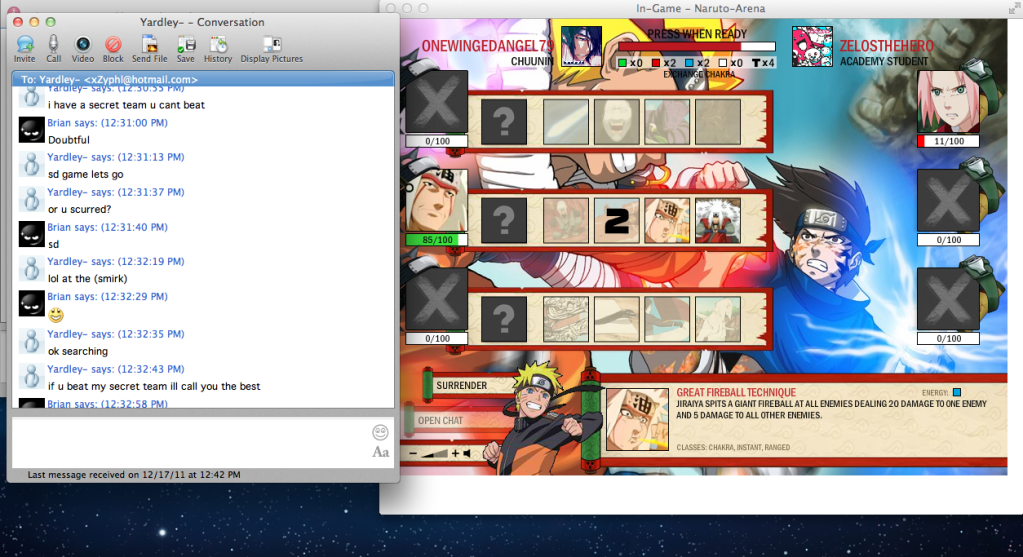Screen dimensions: 1023x557
Task: Block this contact using the Block icon
Action: (x=113, y=45)
